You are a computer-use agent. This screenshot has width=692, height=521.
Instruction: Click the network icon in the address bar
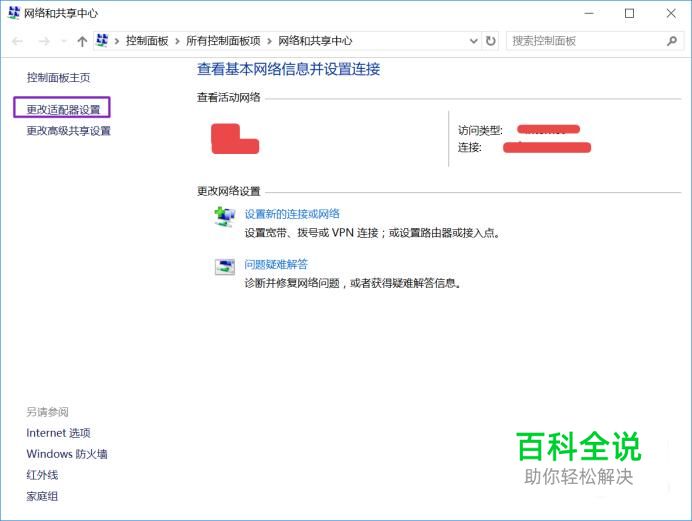click(x=102, y=41)
